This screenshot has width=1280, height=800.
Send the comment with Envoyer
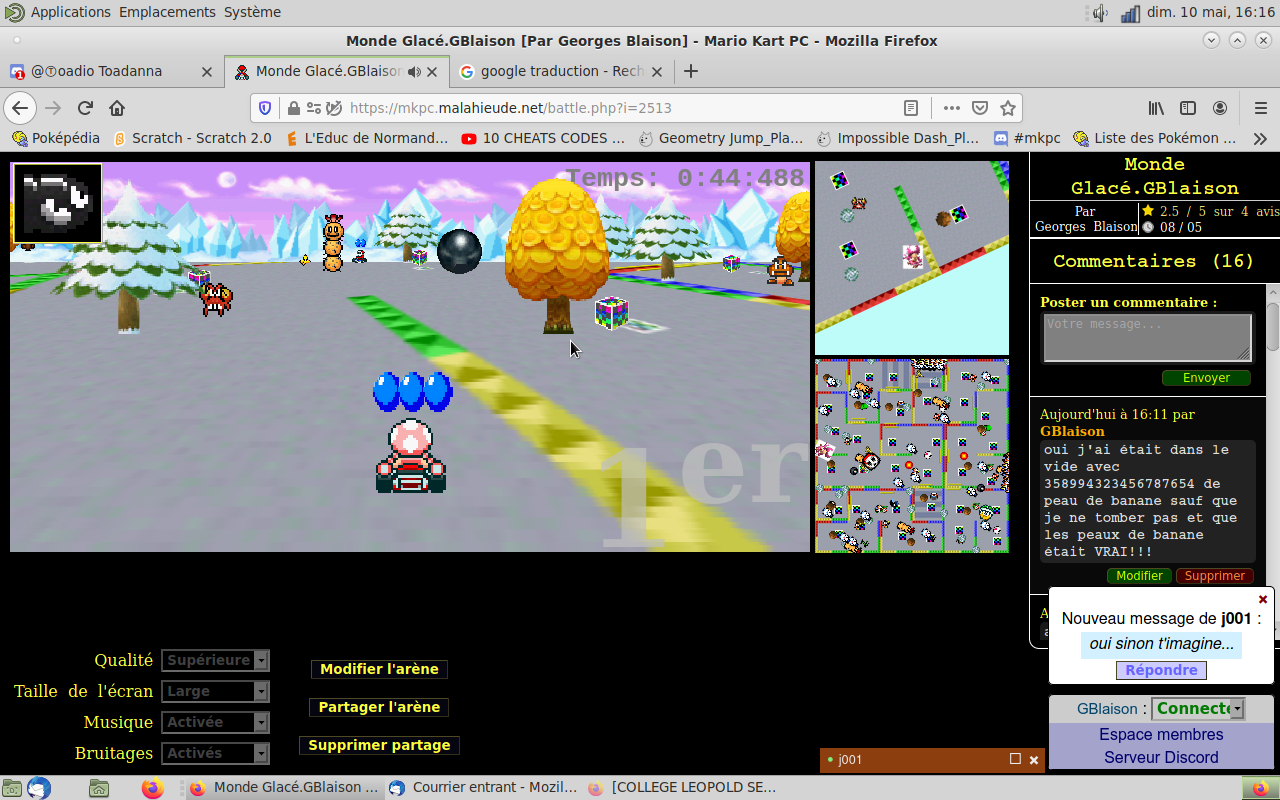1206,378
